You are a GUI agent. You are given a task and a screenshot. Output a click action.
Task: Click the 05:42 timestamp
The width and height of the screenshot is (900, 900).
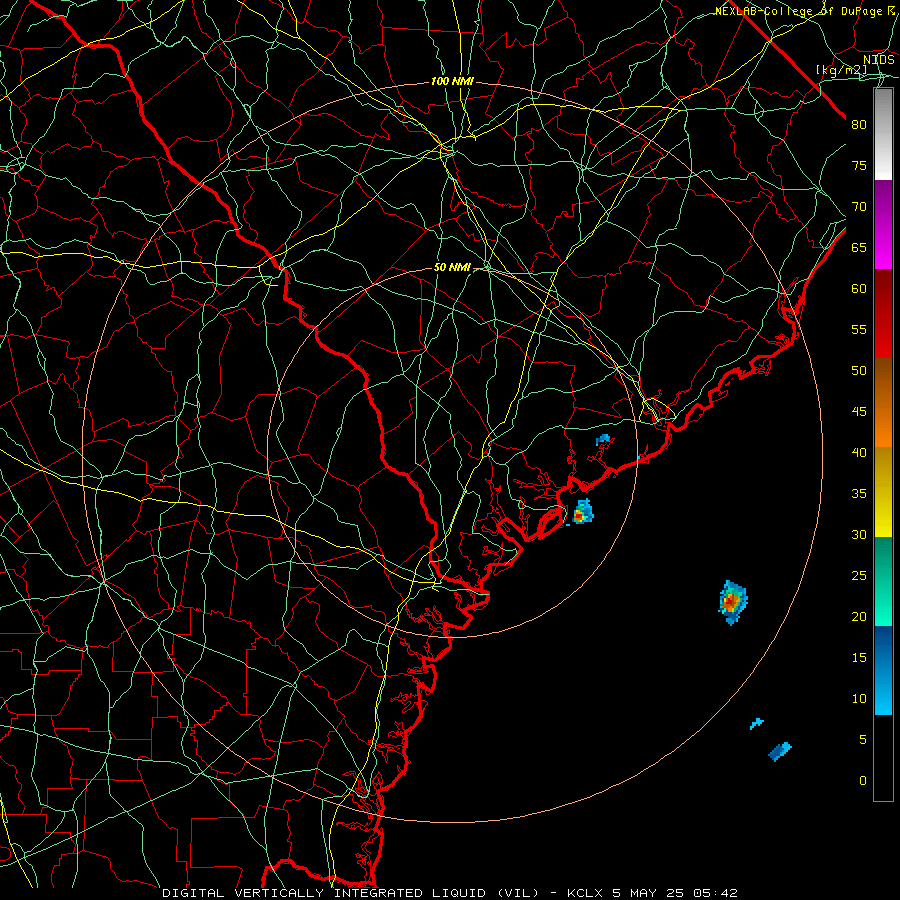715,893
